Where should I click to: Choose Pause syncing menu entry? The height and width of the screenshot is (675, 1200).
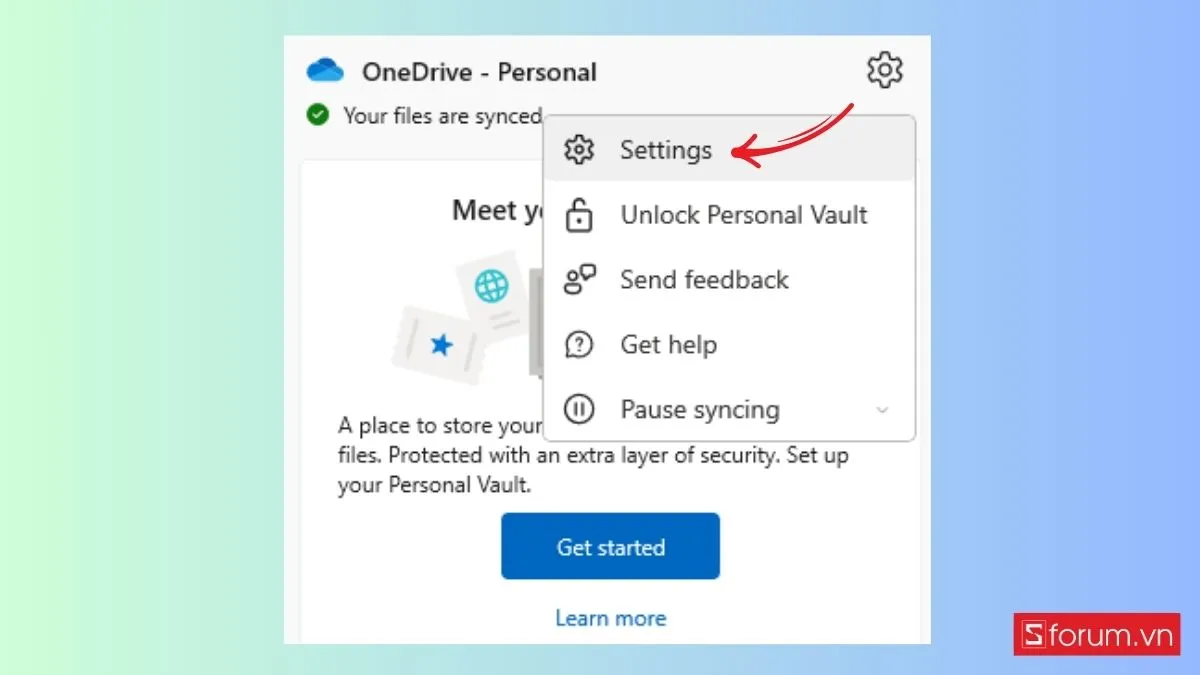coord(699,409)
